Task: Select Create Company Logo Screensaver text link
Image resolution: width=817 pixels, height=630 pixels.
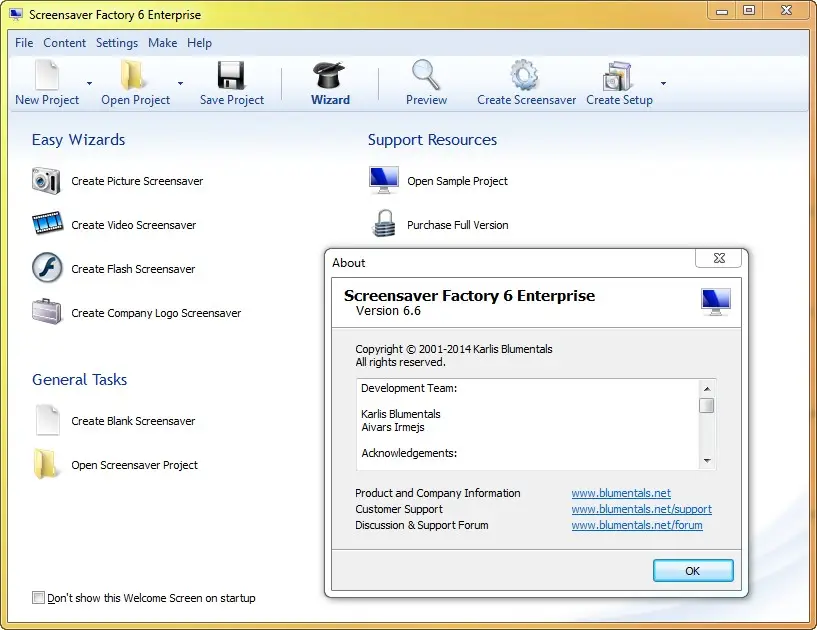Action: point(156,313)
